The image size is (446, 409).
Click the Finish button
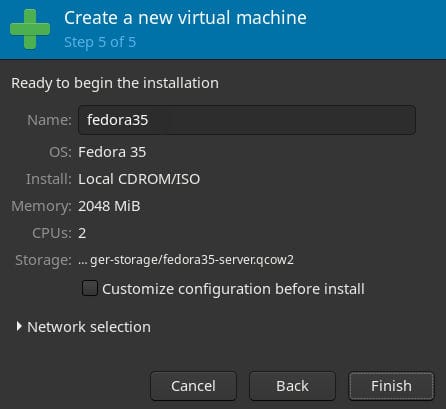tap(391, 386)
